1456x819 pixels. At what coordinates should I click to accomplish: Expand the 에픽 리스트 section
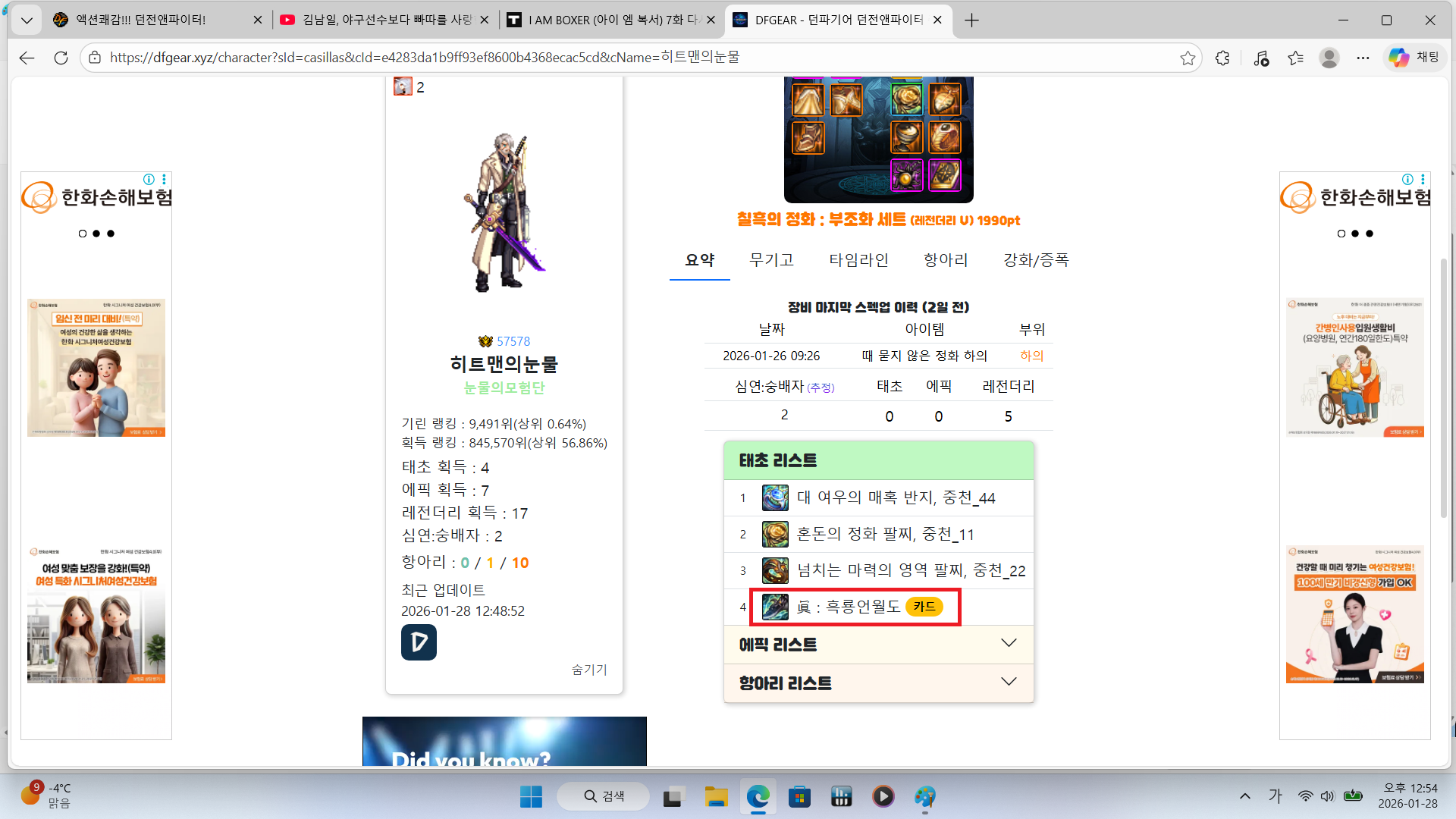(878, 645)
